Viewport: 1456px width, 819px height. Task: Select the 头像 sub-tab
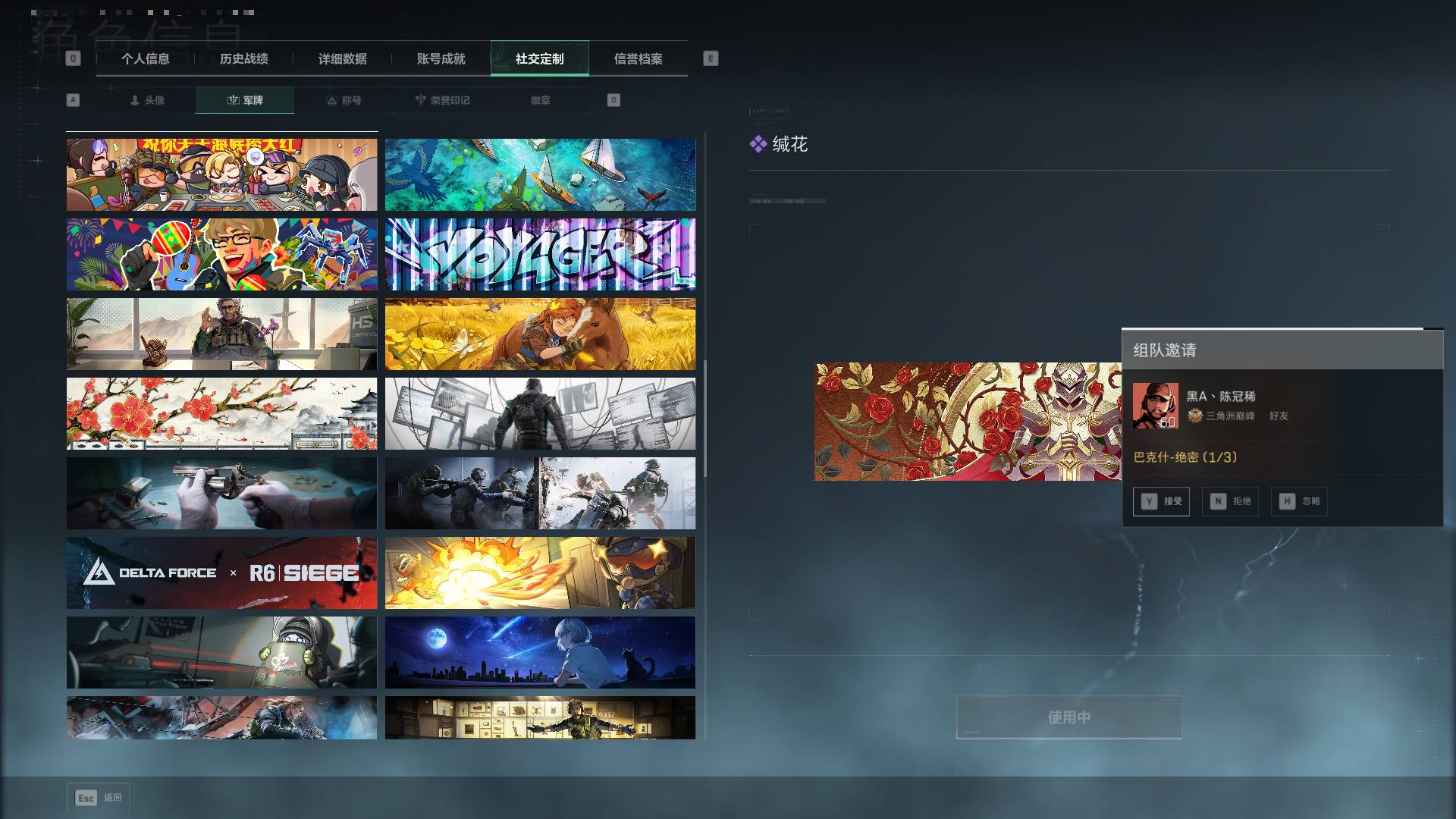pos(146,100)
